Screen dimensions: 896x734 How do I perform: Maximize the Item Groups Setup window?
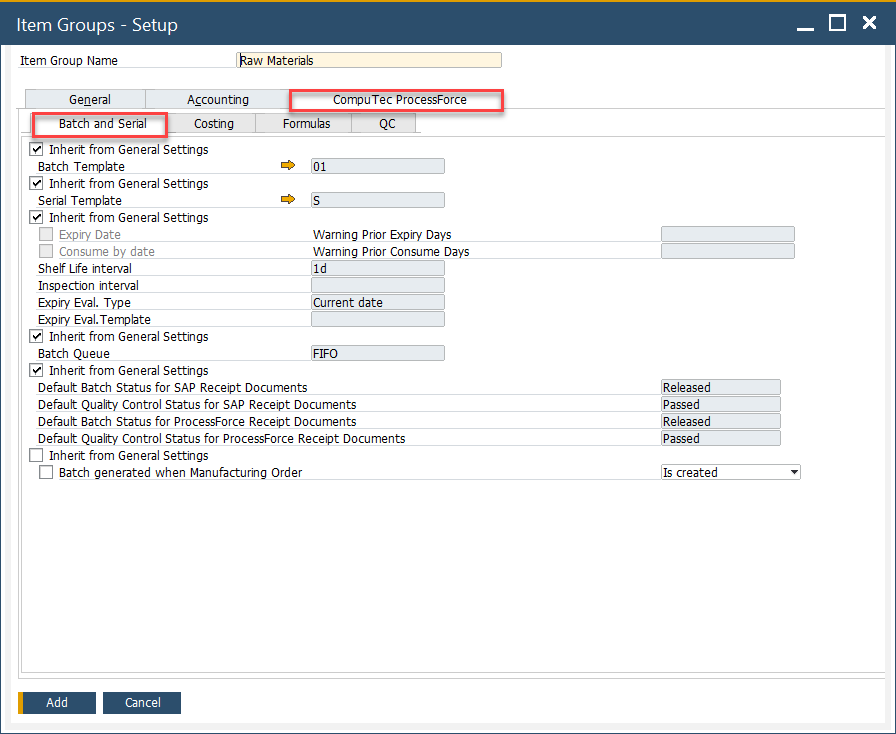pyautogui.click(x=837, y=23)
